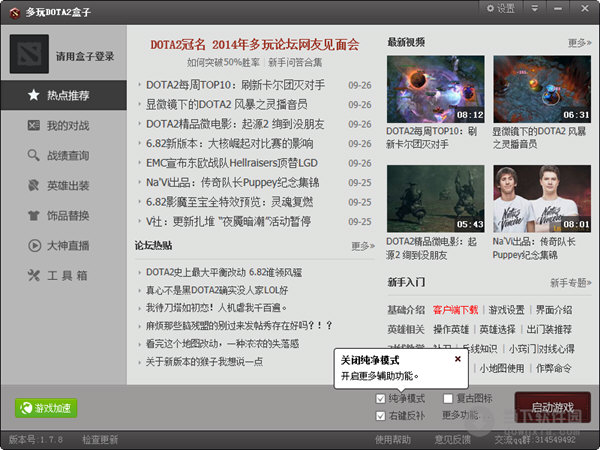Open the title bar dropdown menu arrow
The height and width of the screenshot is (450, 600).
click(x=535, y=8)
